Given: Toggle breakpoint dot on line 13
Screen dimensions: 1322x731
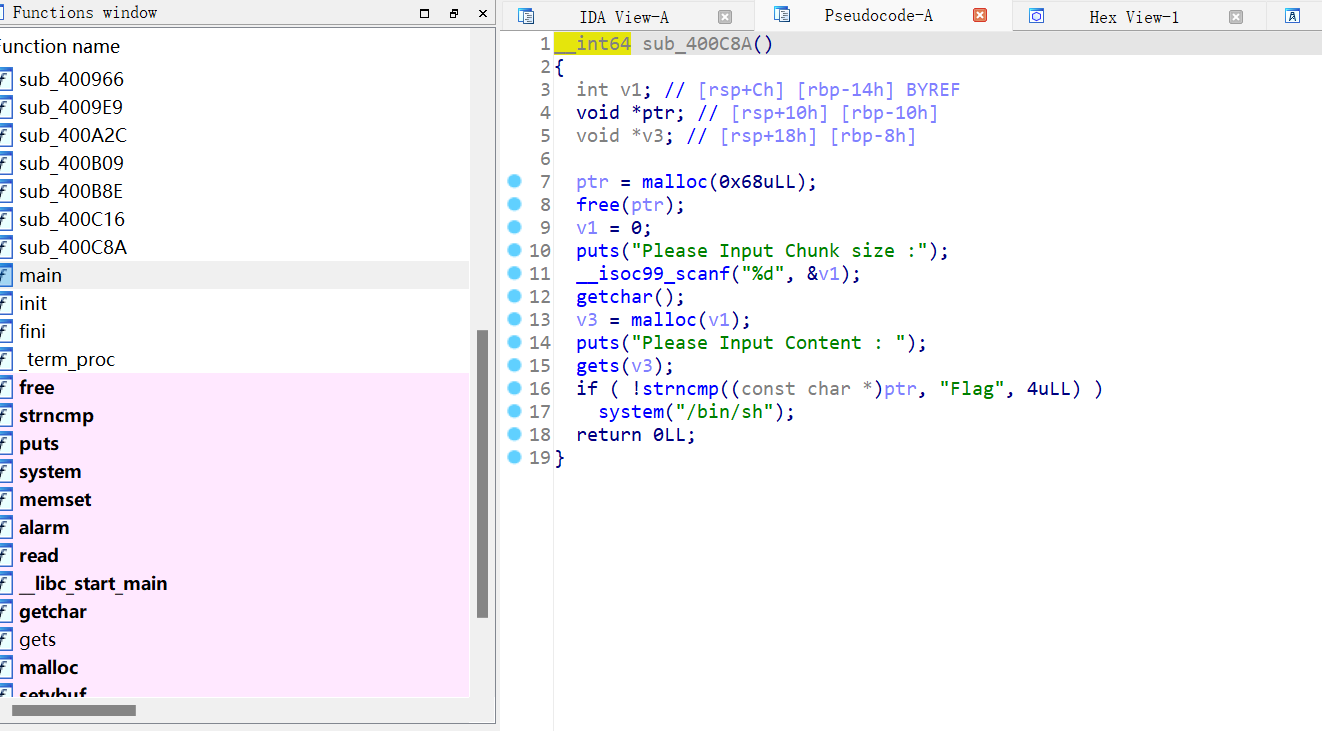Looking at the screenshot, I should pyautogui.click(x=514, y=319).
